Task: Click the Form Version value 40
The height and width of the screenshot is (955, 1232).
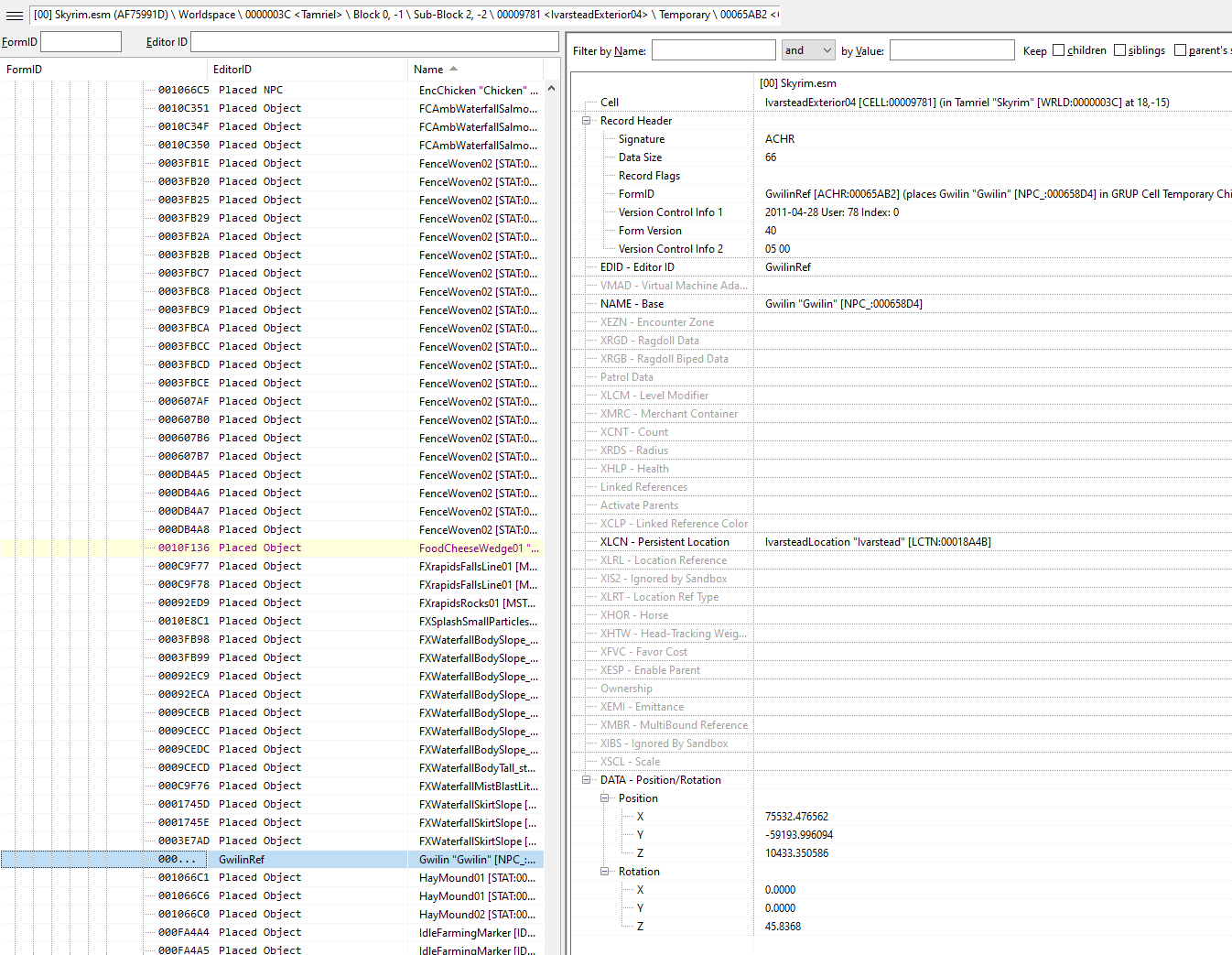Action: [x=771, y=231]
